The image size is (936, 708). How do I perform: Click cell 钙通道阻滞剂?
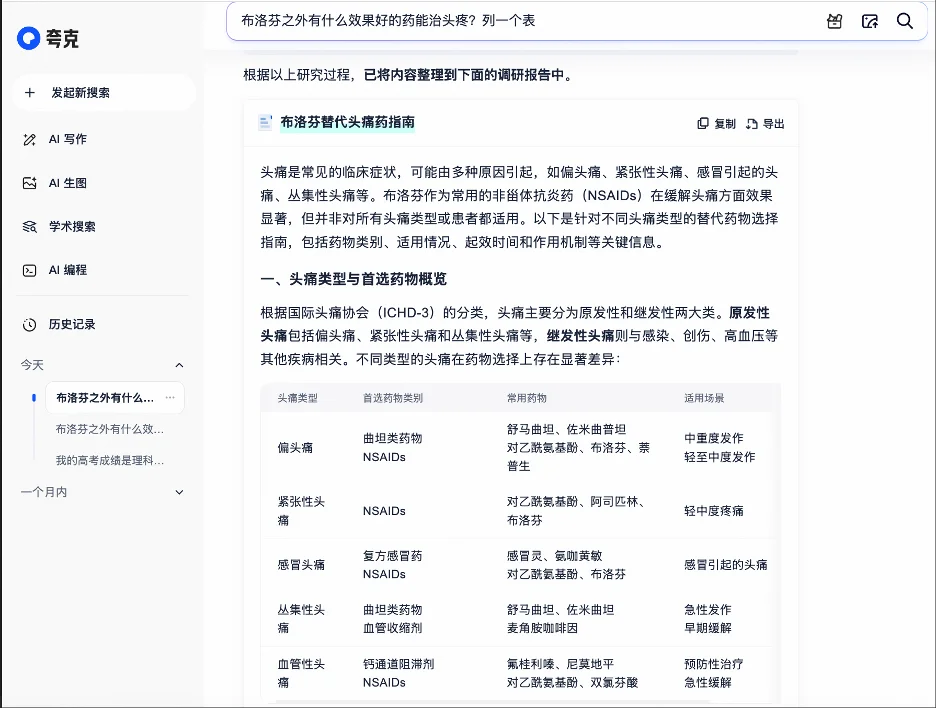pos(399,664)
